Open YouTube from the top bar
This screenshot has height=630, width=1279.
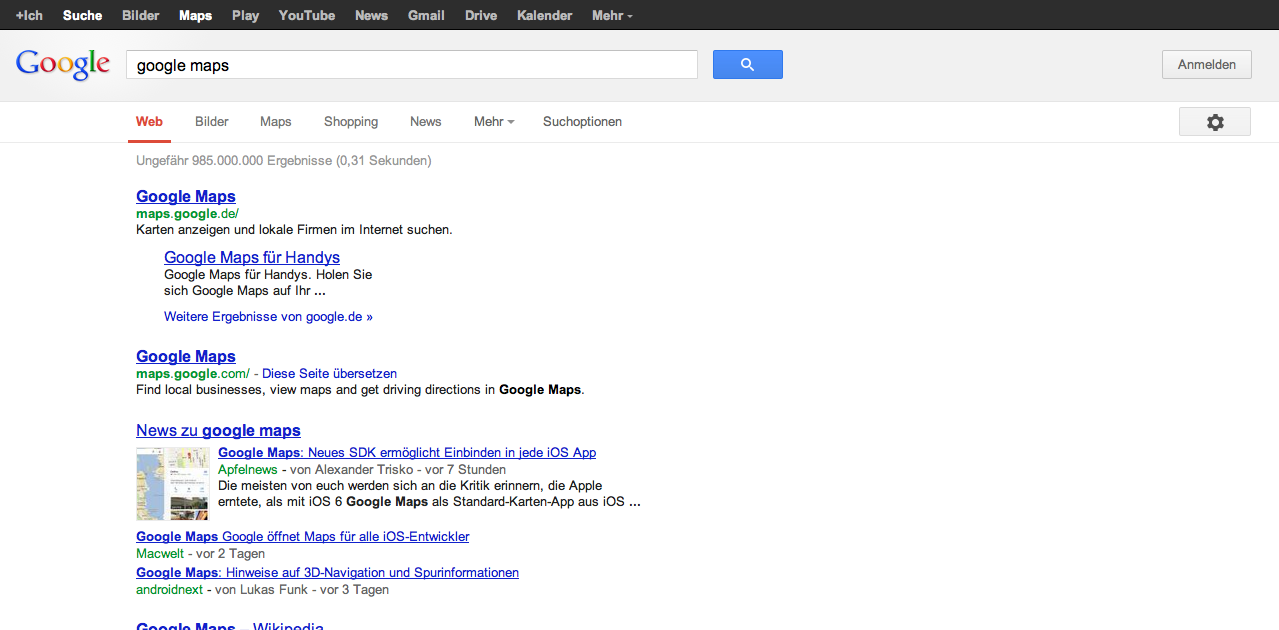coord(306,15)
